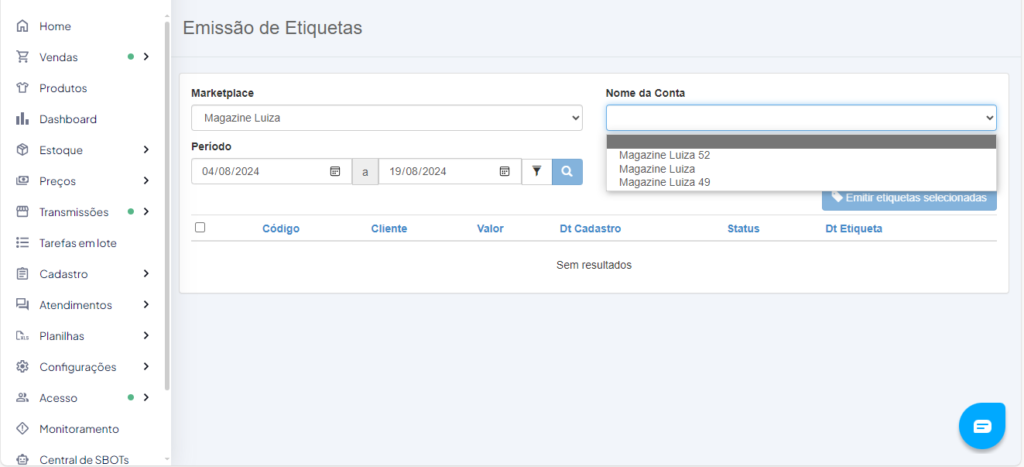Click the Home house icon in sidebar
The image size is (1024, 467).
[22, 26]
